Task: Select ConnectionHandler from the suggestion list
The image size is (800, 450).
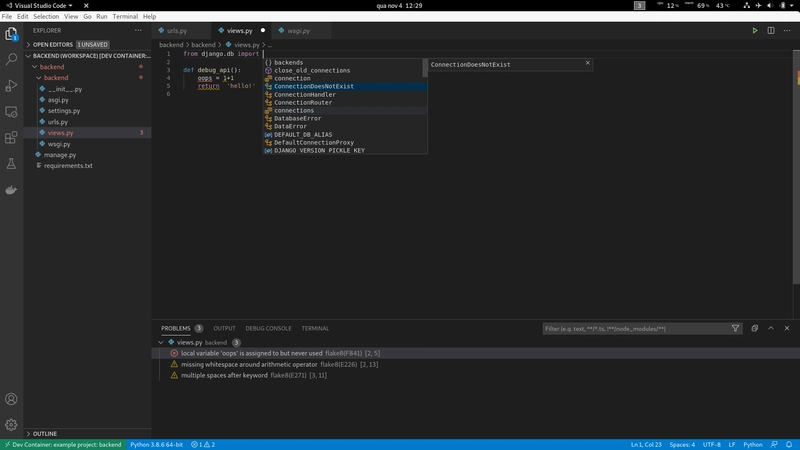Action: (305, 94)
